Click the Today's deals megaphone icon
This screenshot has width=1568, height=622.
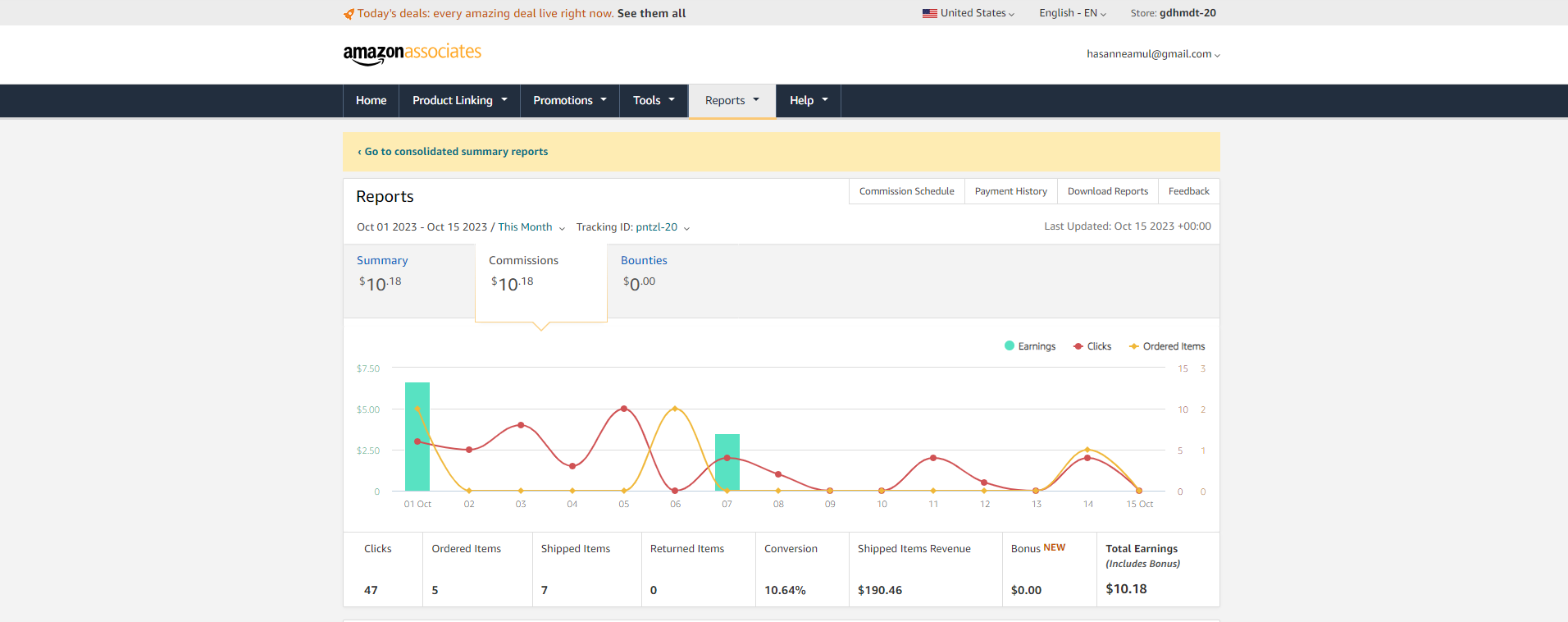[349, 14]
